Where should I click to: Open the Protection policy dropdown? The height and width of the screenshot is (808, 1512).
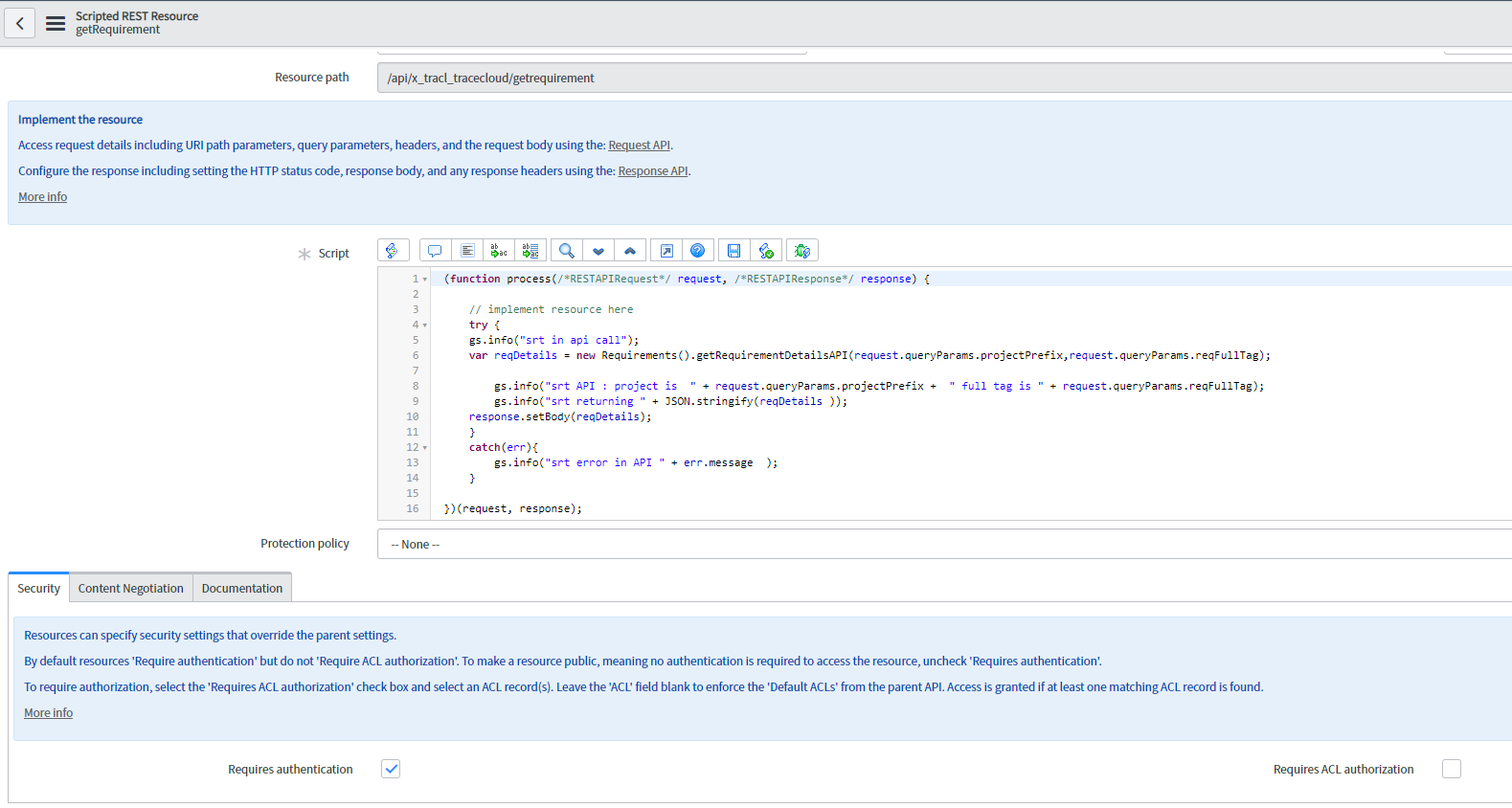point(943,544)
